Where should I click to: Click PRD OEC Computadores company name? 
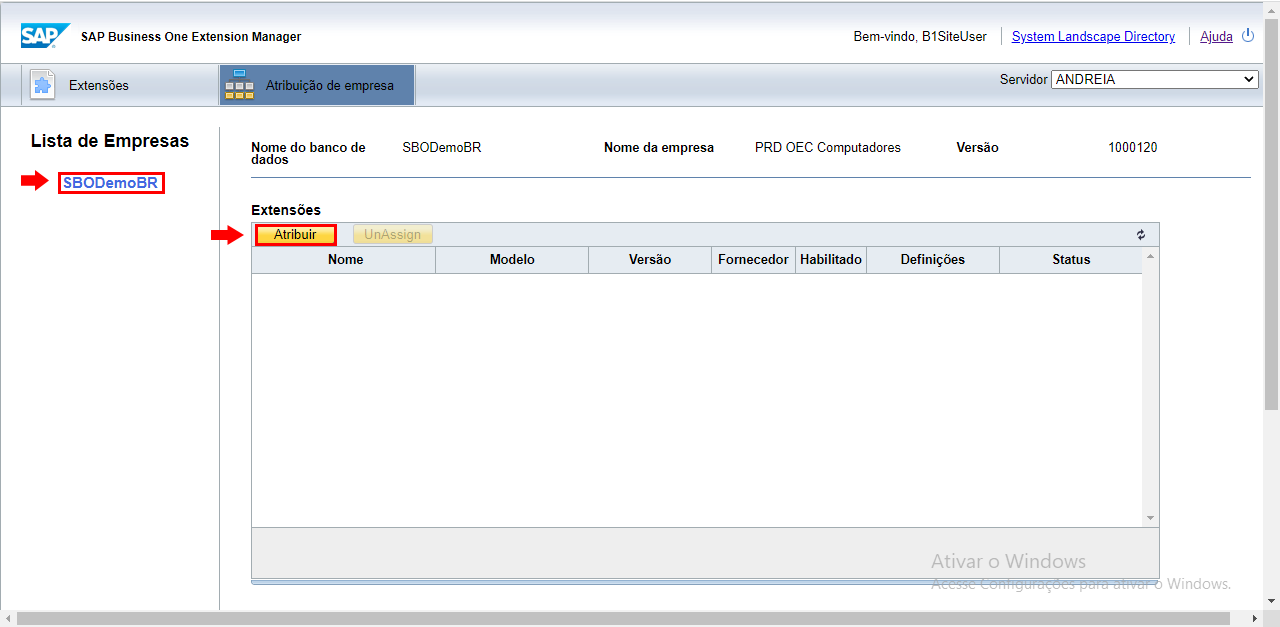point(828,147)
